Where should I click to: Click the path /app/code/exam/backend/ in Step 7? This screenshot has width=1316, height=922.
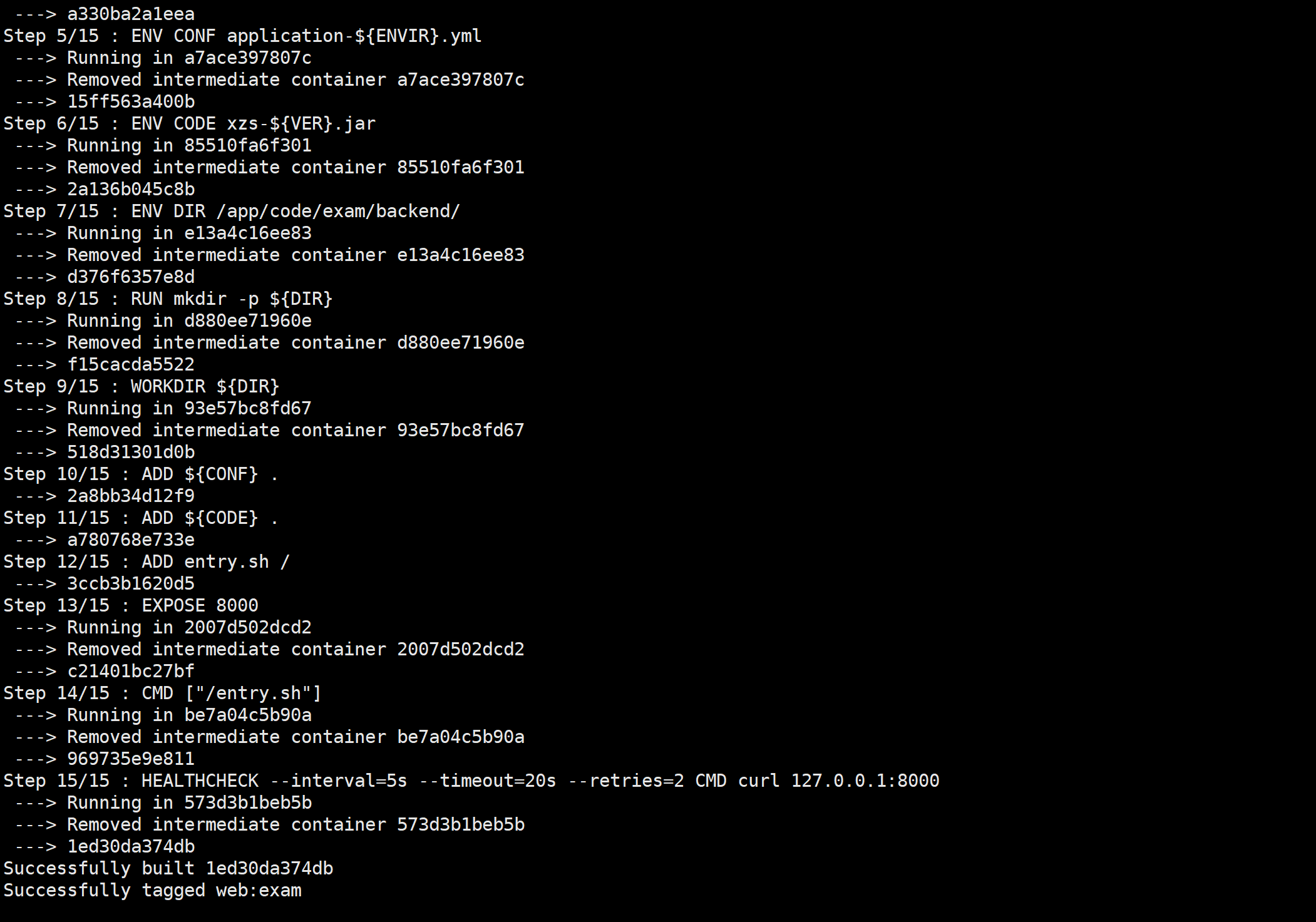pos(338,211)
